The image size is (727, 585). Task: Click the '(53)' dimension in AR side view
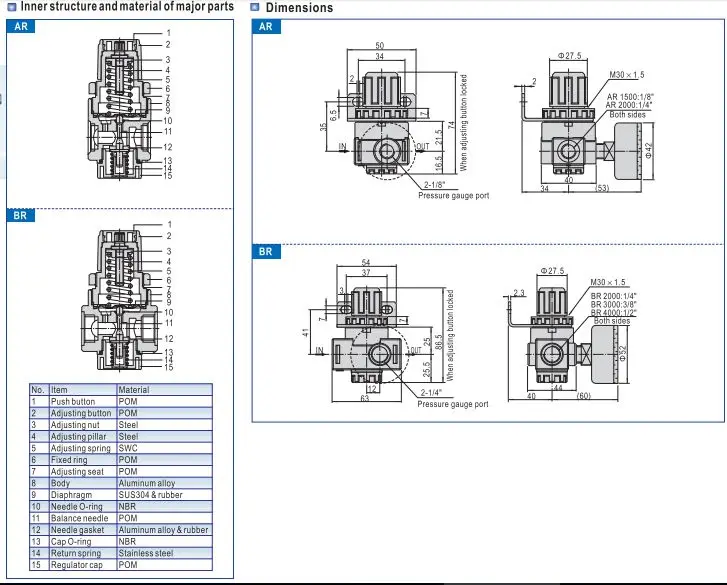coord(602,188)
